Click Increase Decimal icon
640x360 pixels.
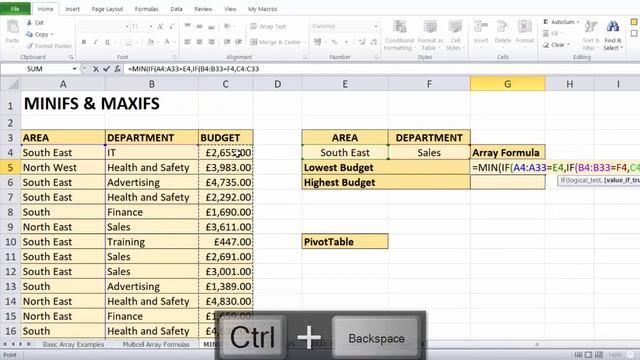pos(362,42)
